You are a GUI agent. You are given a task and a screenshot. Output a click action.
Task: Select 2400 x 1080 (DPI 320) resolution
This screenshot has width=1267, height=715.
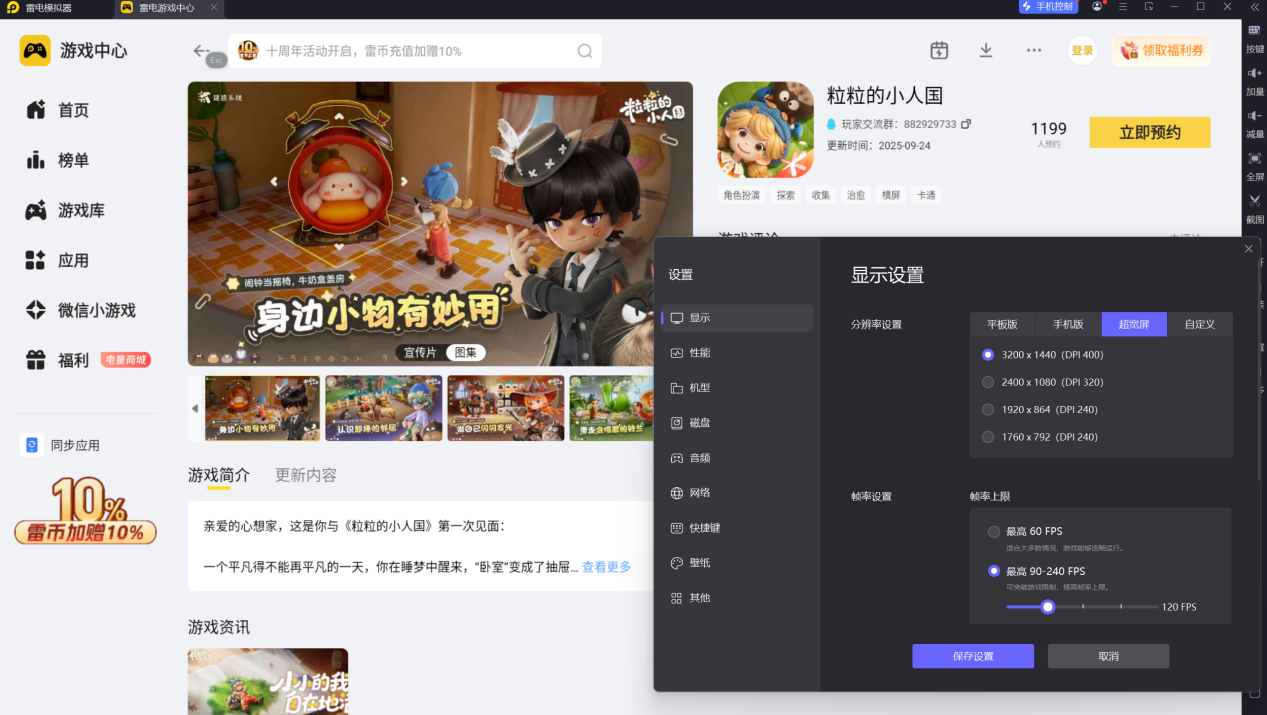click(988, 382)
